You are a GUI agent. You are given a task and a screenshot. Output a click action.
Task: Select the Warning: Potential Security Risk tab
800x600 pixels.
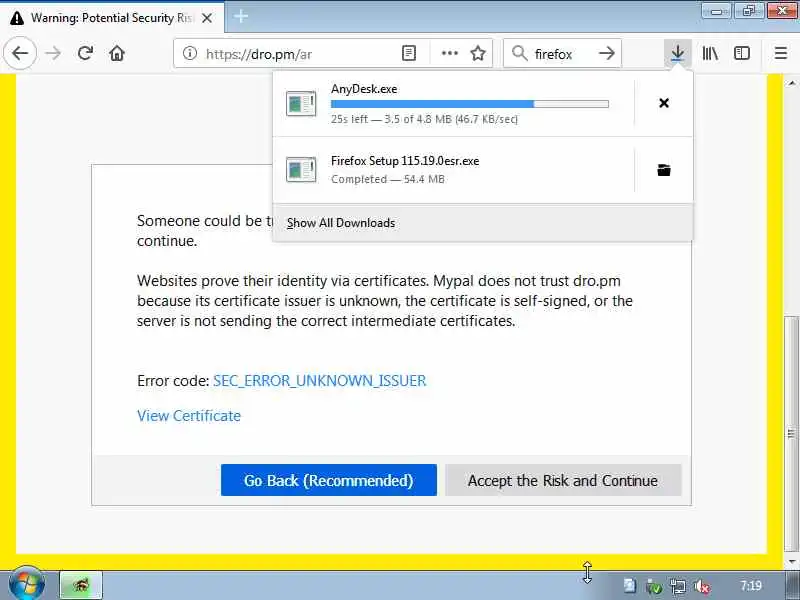(112, 18)
